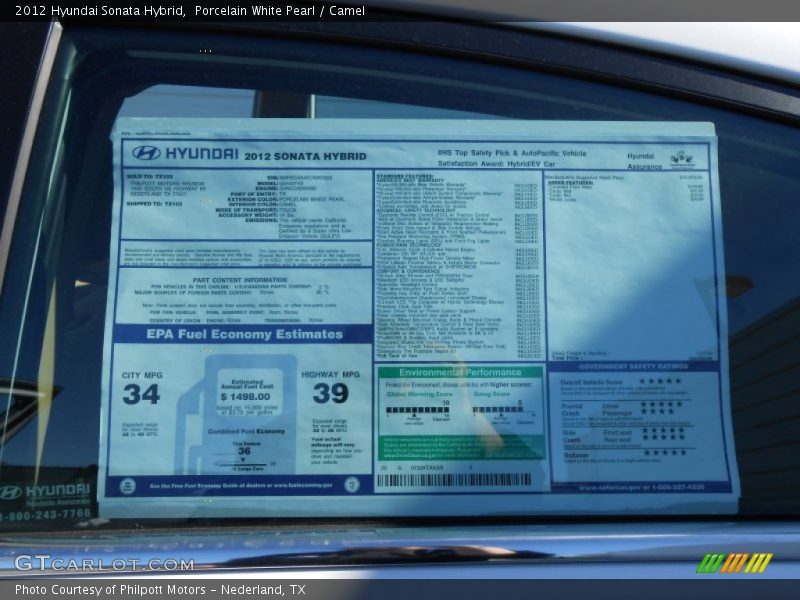800x600 pixels.
Task: Click the 'STANDARD FEATURES' heading
Action: tap(405, 176)
